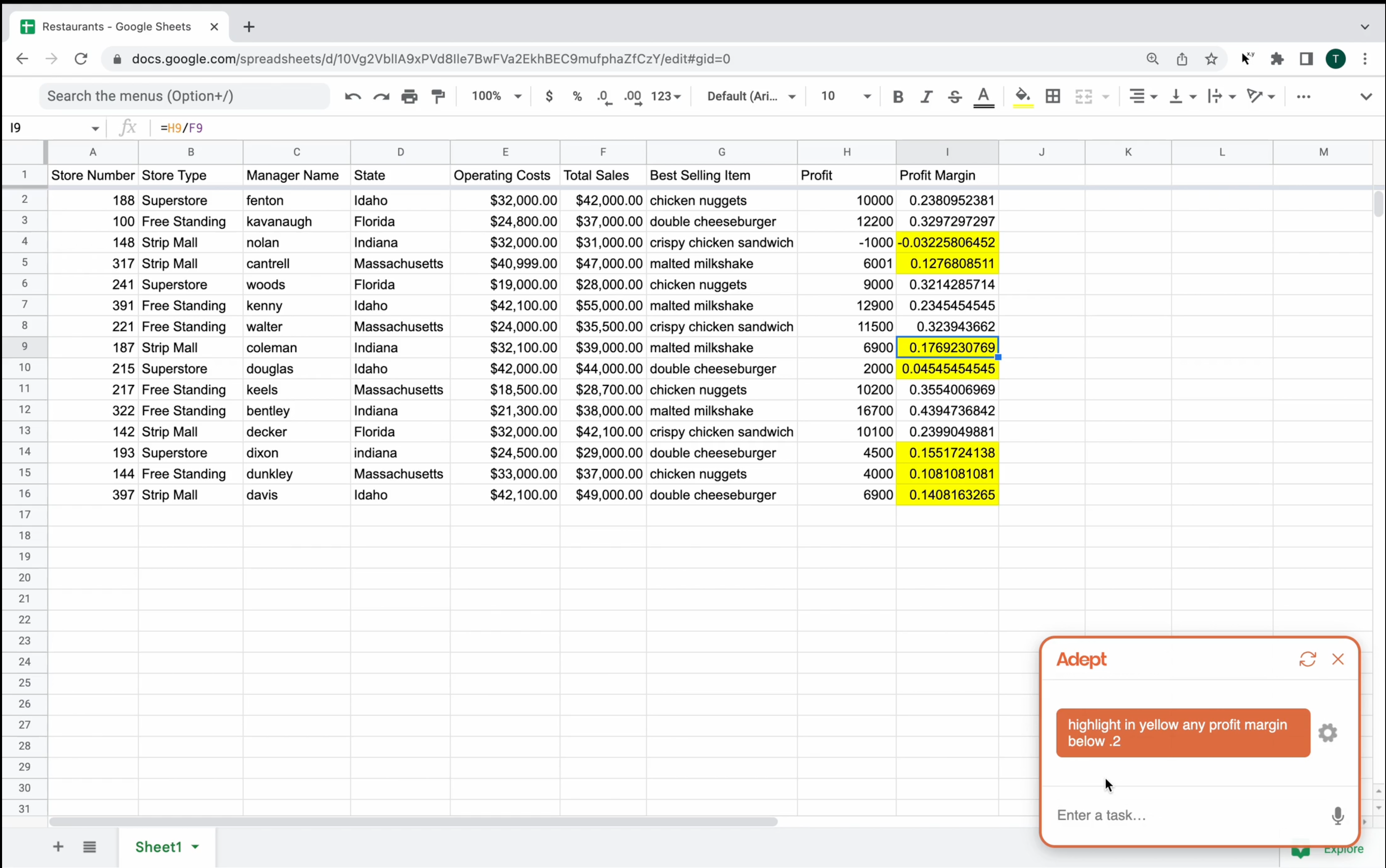Open the yellow fill color picker
Viewport: 1386px width, 868px height.
[1023, 96]
